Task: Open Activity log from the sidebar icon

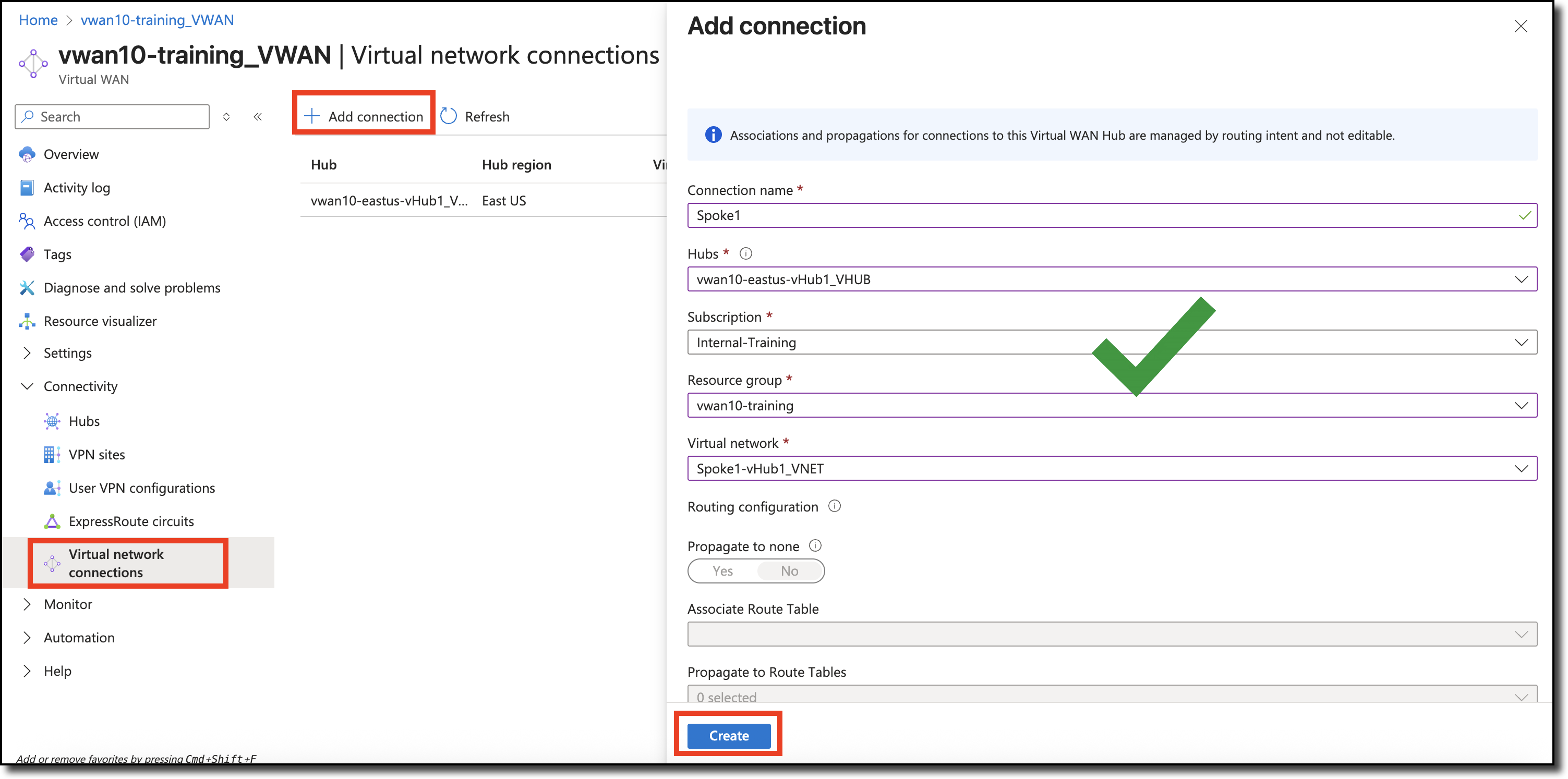Action: pyautogui.click(x=27, y=187)
